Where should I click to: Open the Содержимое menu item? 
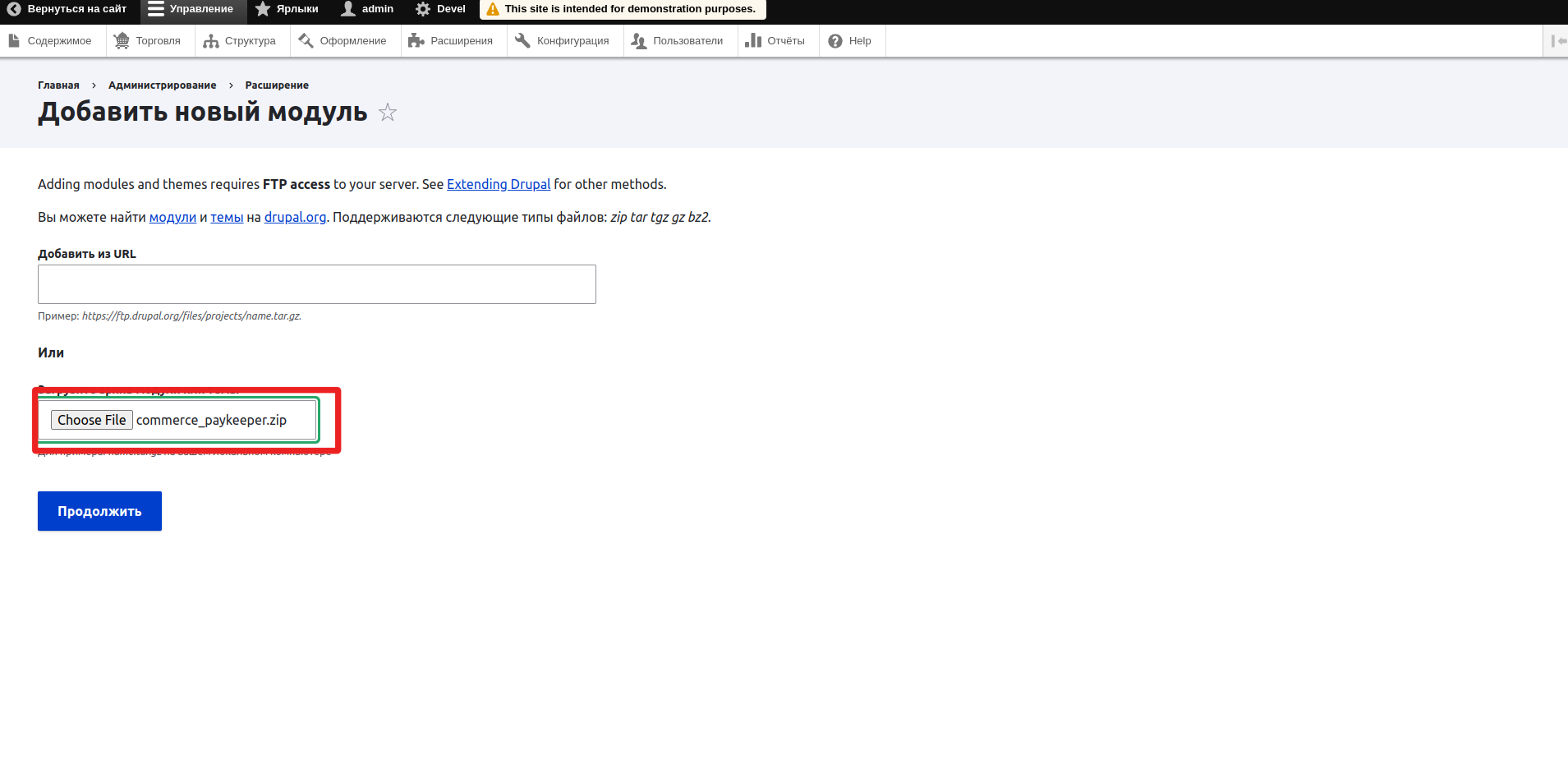pos(51,41)
